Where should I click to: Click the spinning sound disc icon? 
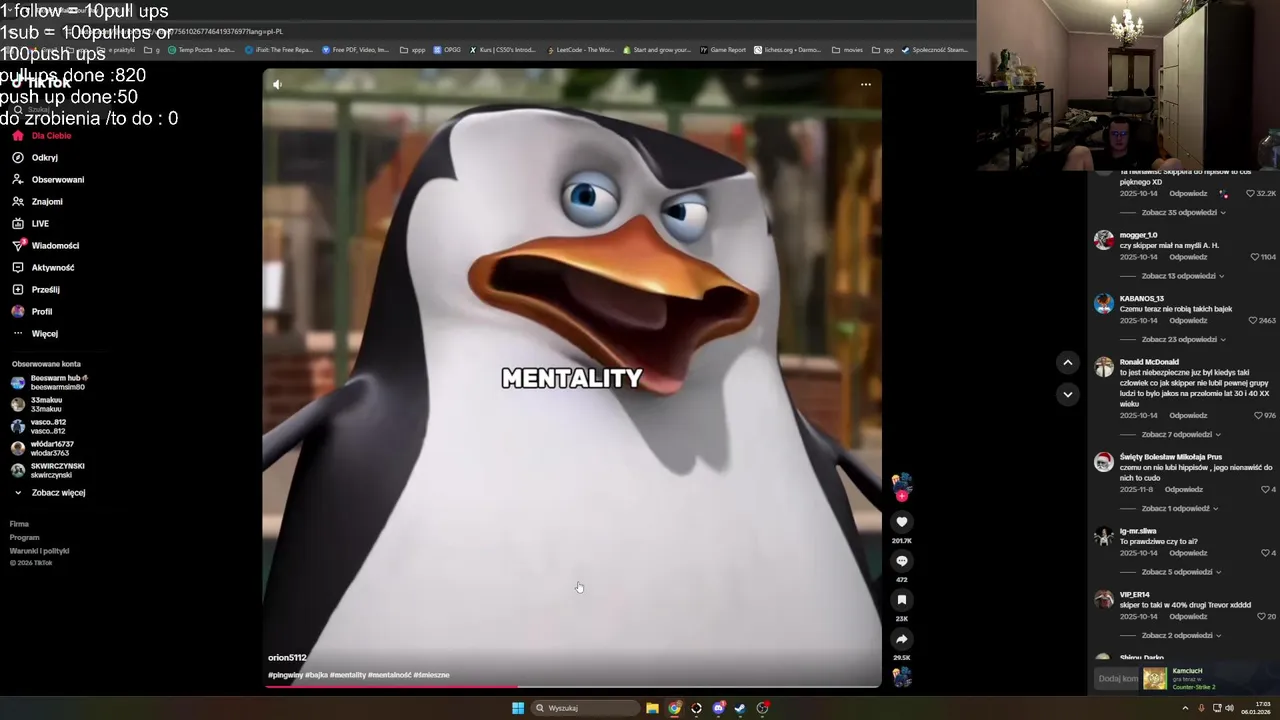click(901, 677)
